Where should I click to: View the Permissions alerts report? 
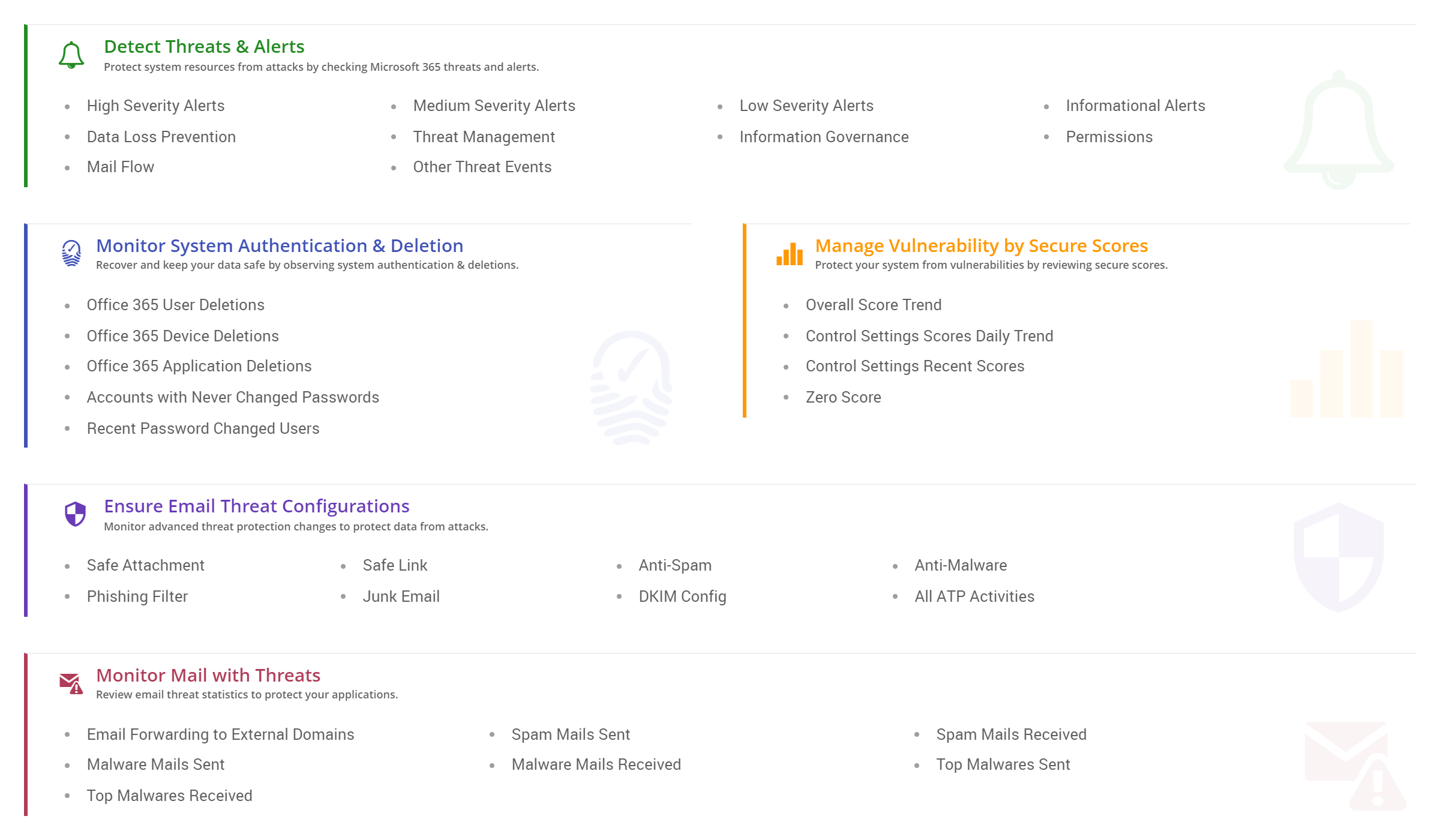pyautogui.click(x=1109, y=137)
